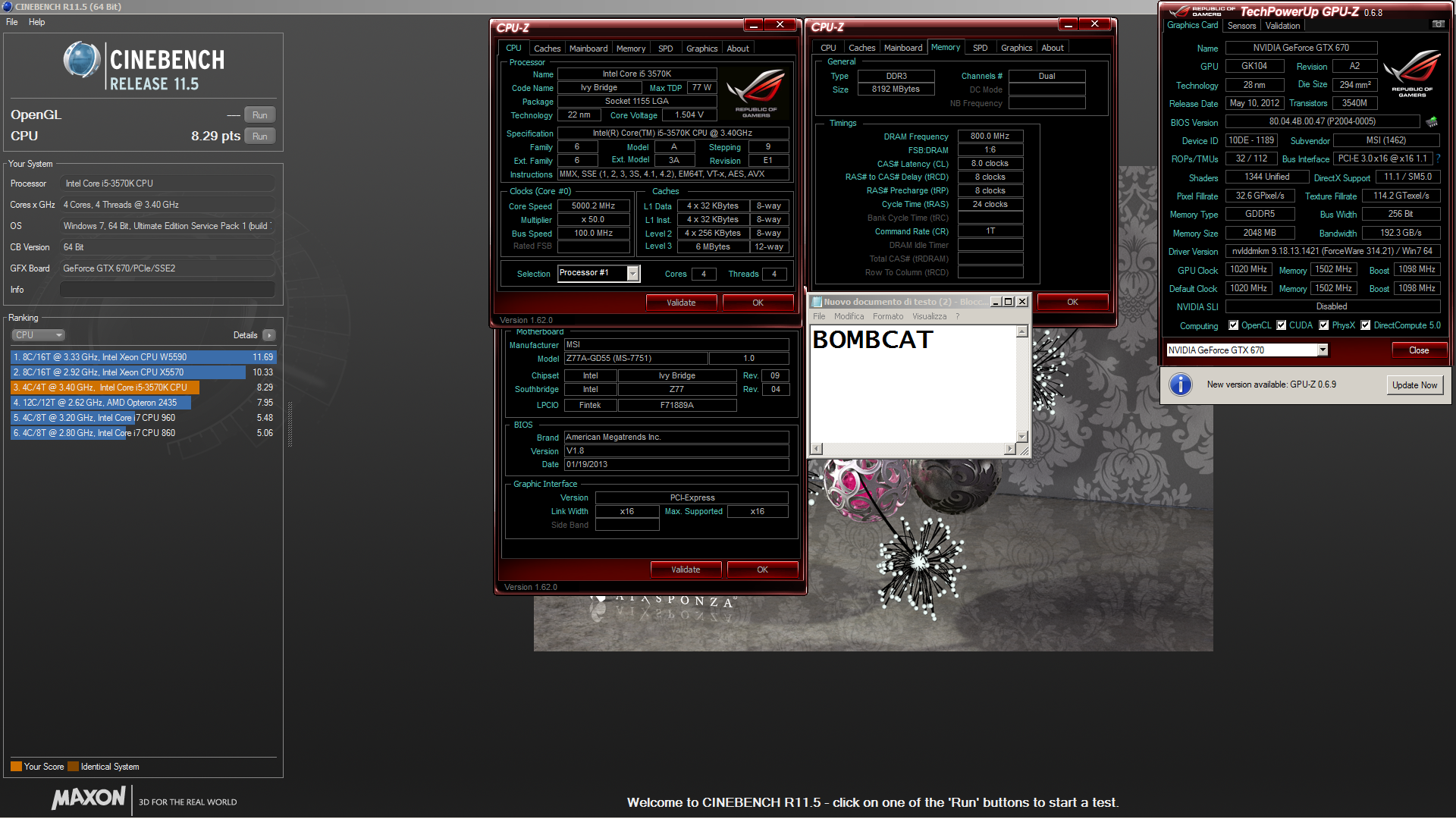Select ranking row AMD Opteron 2435
Screen dimensions: 1456x819
tap(143, 403)
